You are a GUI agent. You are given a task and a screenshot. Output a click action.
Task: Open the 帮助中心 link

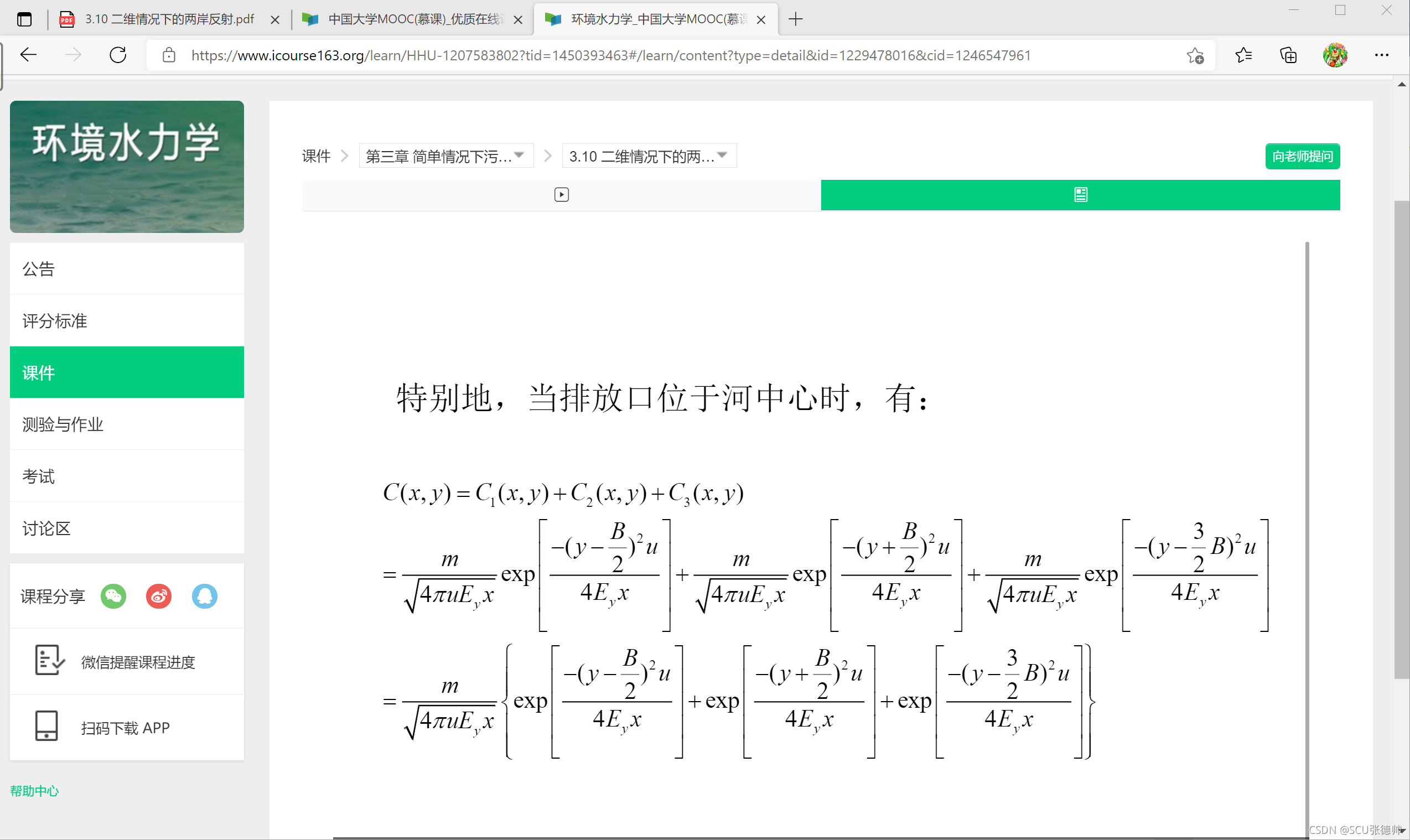pos(34,791)
